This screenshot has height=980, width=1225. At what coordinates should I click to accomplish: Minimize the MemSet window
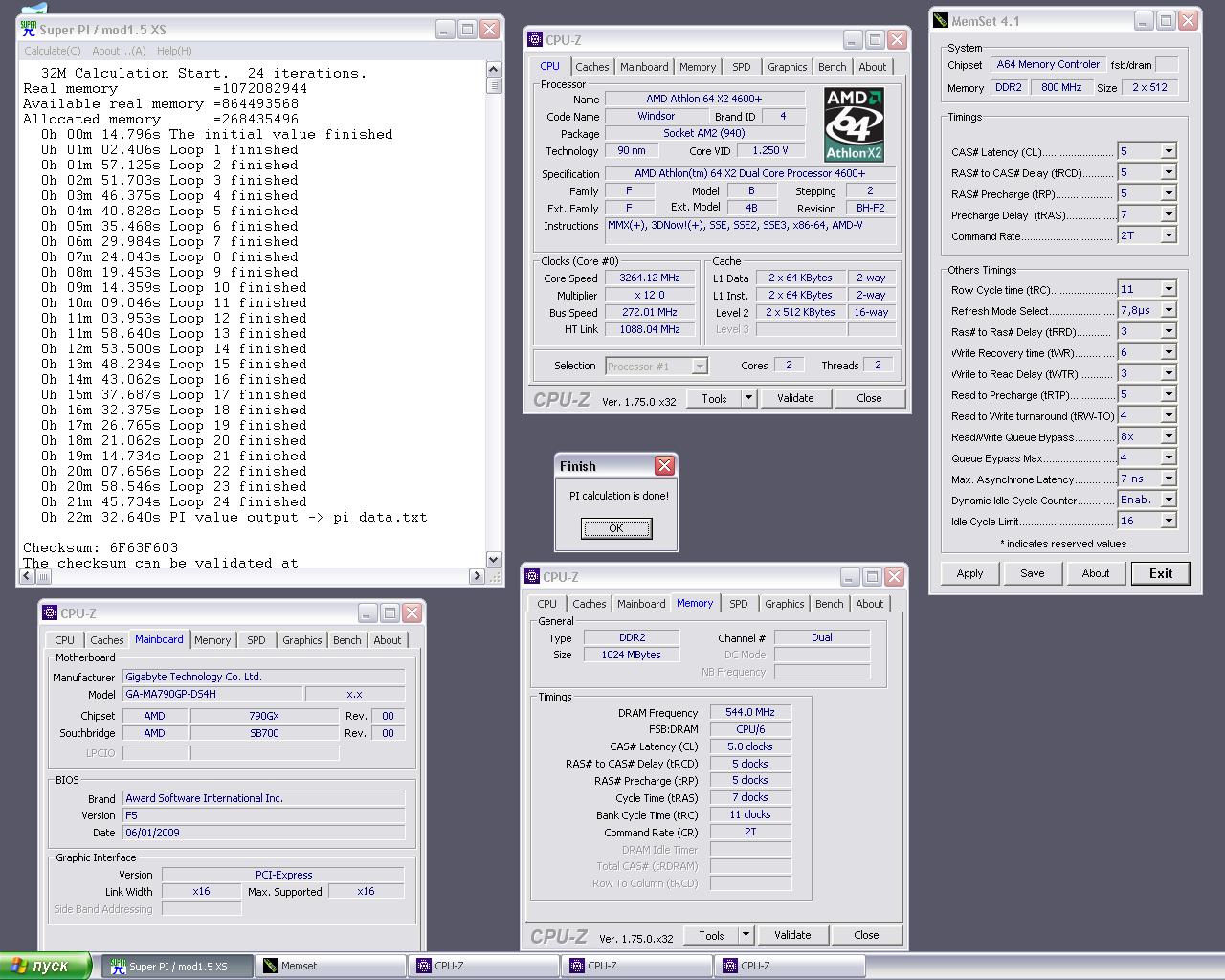click(1145, 20)
